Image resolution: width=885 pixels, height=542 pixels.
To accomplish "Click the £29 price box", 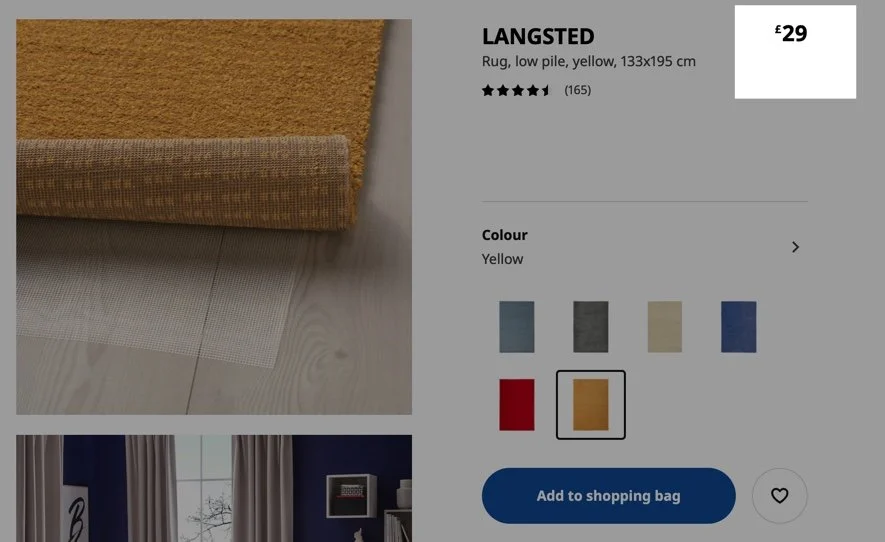I will coord(795,52).
